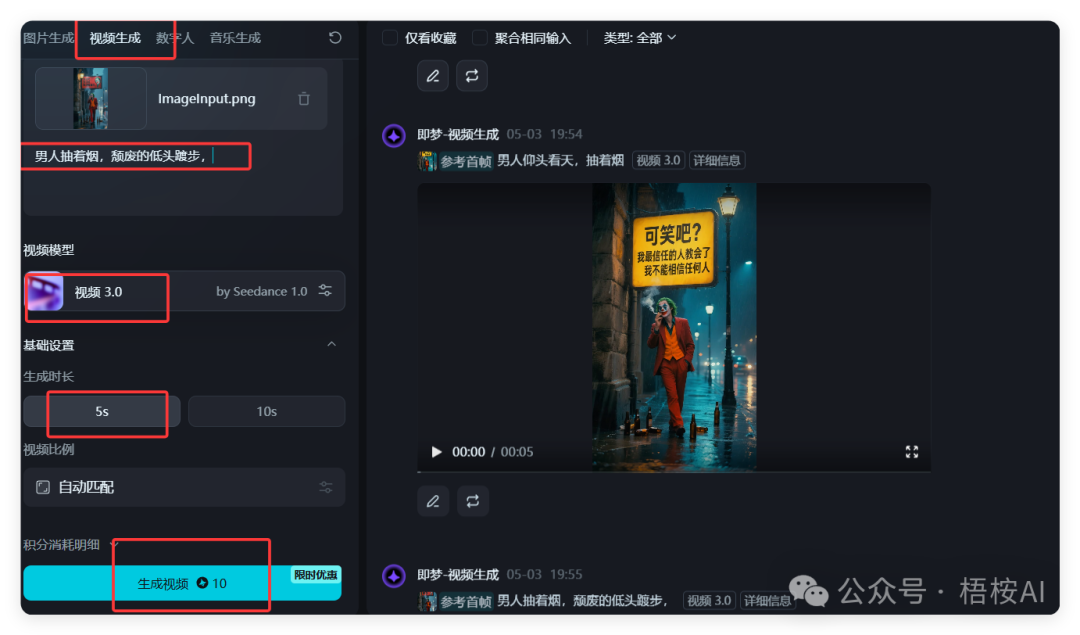Viewport: 1080px width, 635px height.
Task: Toggle the 聚合相同输入 checkbox
Action: [x=480, y=38]
